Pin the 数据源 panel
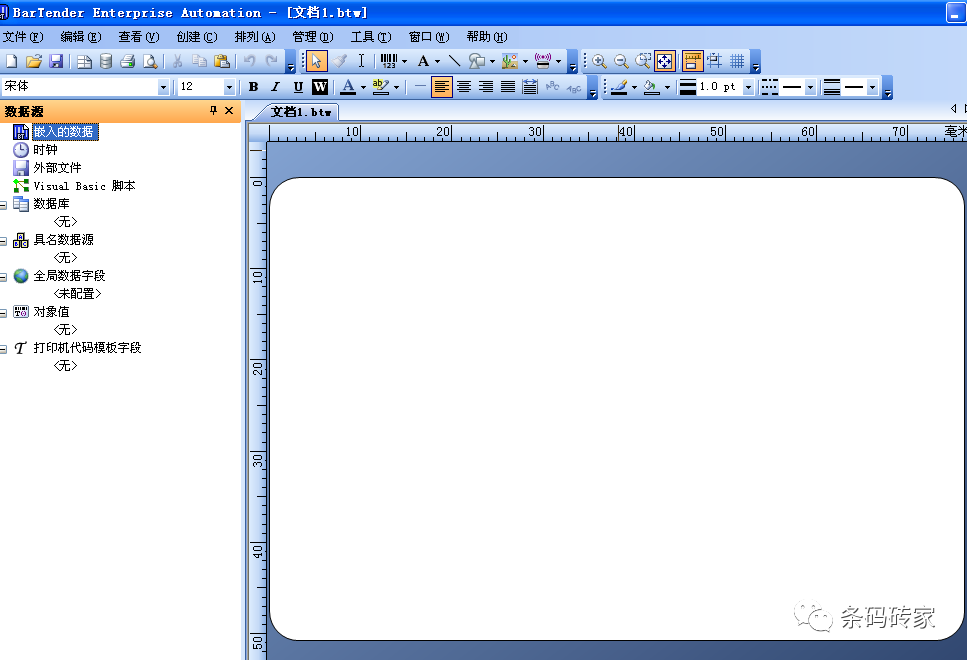The height and width of the screenshot is (660, 967). pos(213,110)
